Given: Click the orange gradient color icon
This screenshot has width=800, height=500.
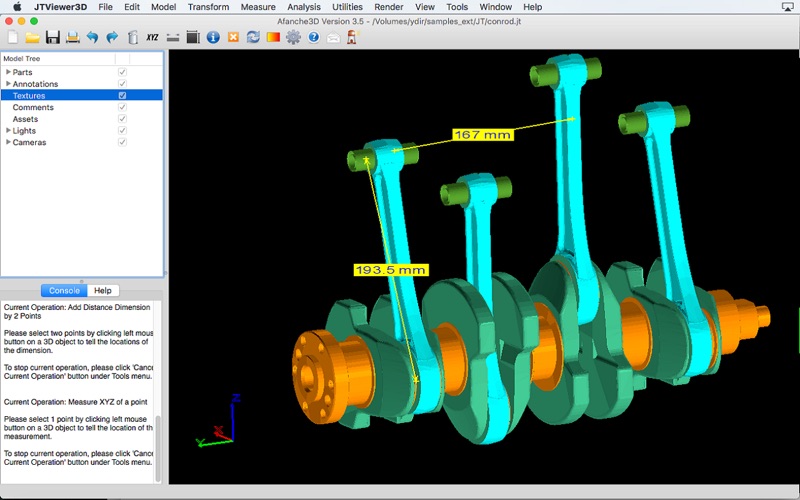Looking at the screenshot, I should (273, 38).
